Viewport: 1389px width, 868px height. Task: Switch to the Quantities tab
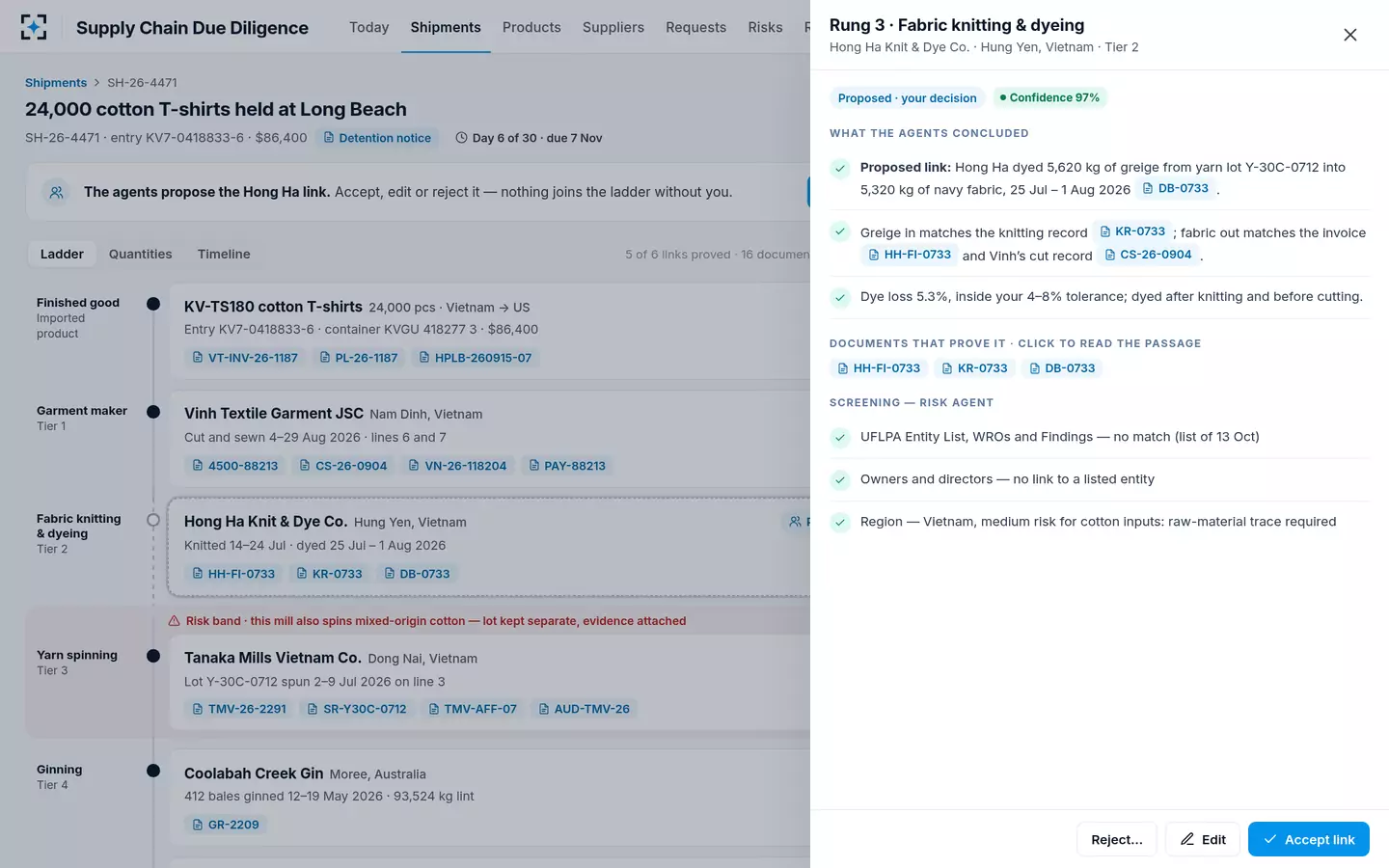(141, 254)
